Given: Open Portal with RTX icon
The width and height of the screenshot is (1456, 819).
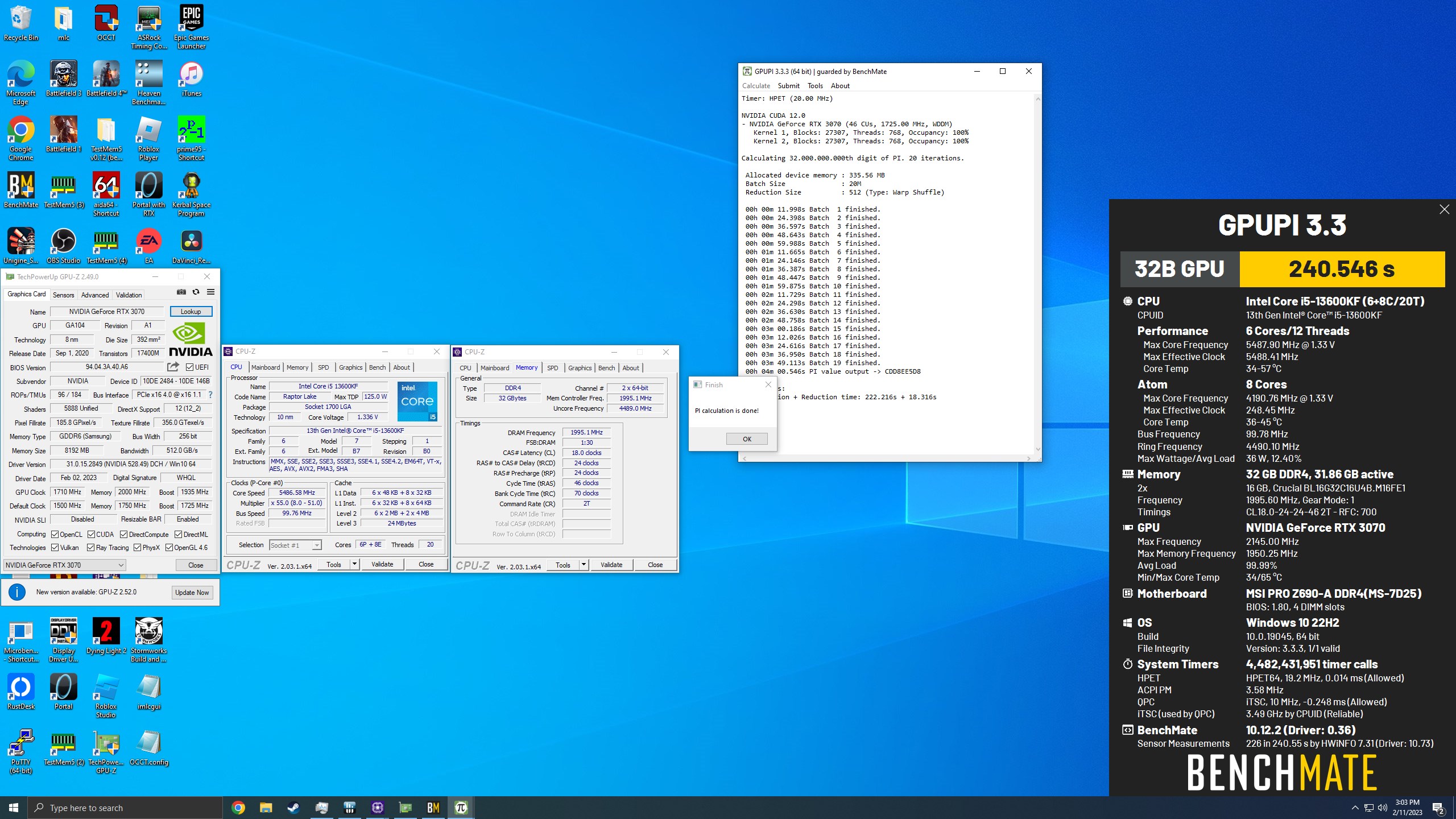Looking at the screenshot, I should (x=148, y=195).
